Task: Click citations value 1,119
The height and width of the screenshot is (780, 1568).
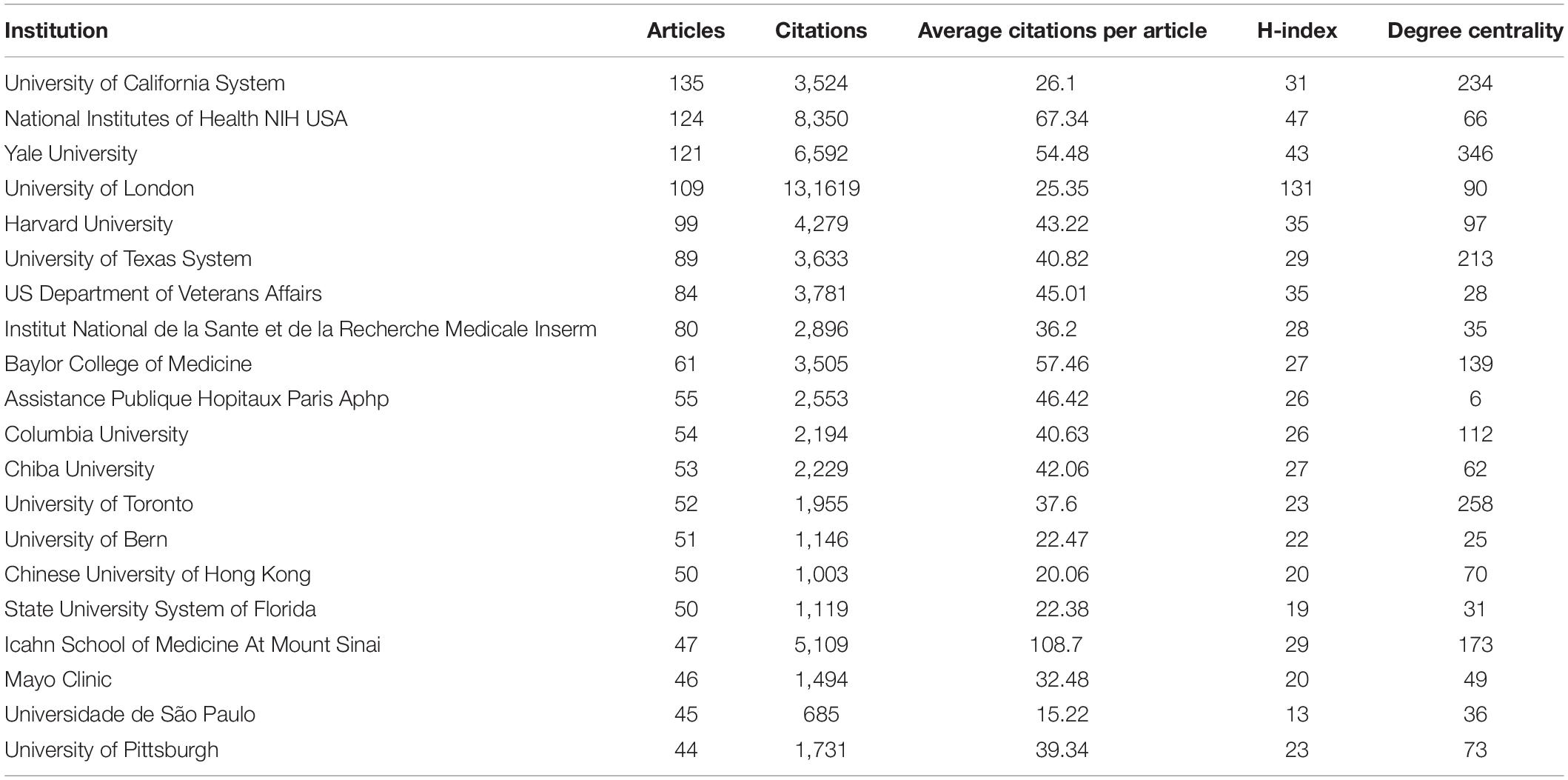Action: tap(821, 609)
